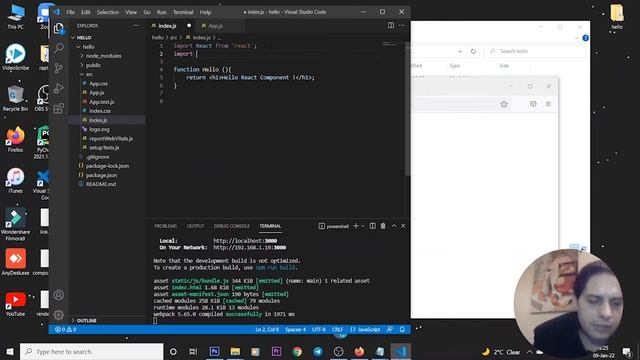640x360 pixels.
Task: Open Premiere Pro from the taskbar
Action: click(x=276, y=351)
